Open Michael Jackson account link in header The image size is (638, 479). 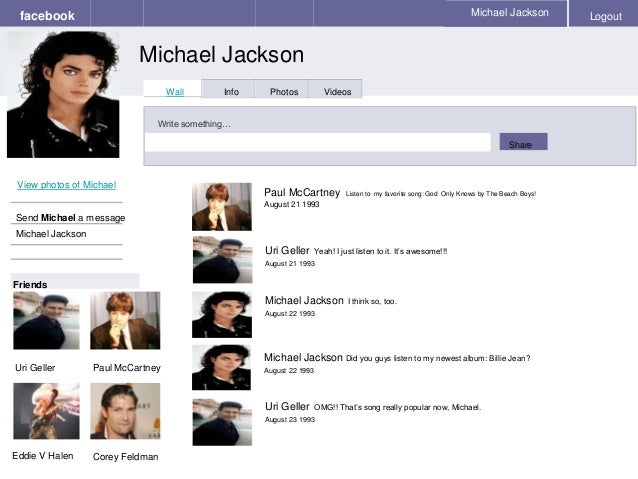pyautogui.click(x=509, y=13)
